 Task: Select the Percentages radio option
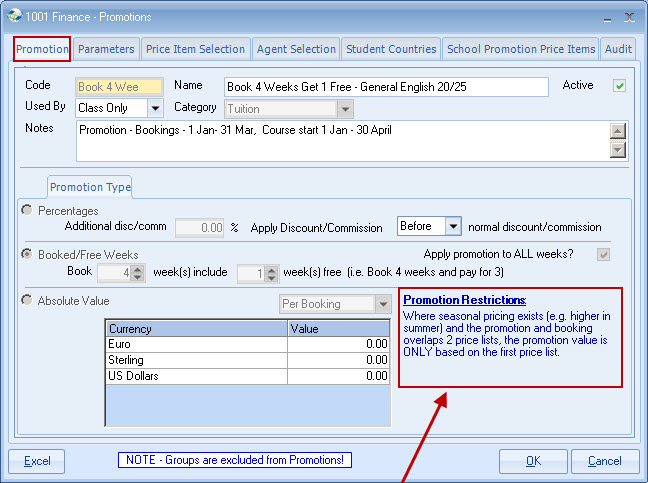[27, 210]
